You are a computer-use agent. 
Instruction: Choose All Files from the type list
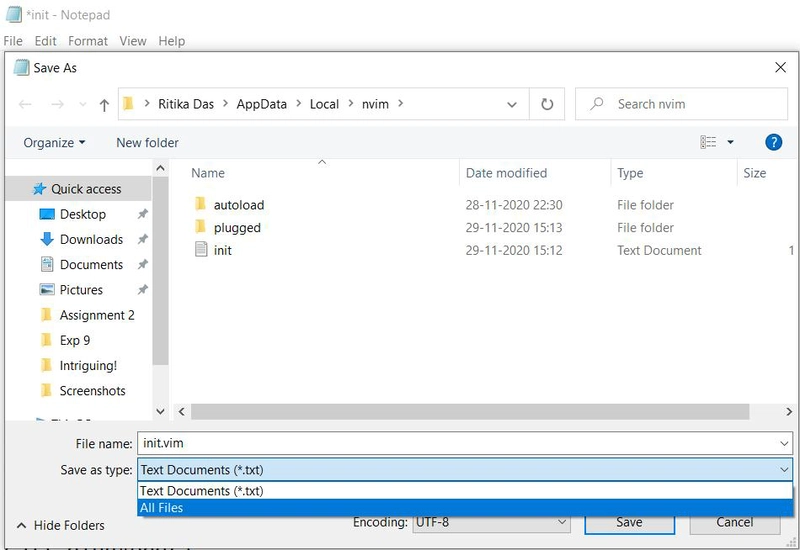(x=465, y=508)
